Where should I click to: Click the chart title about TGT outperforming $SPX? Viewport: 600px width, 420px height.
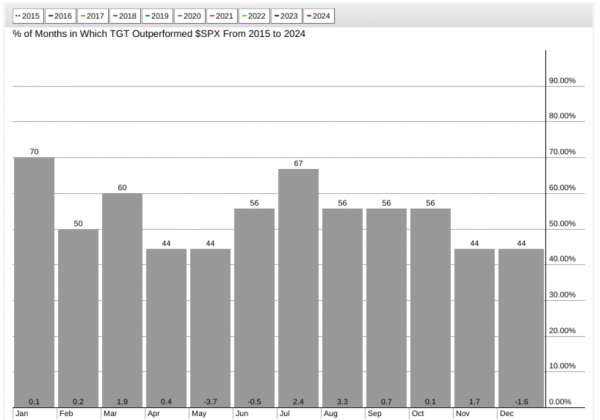(159, 34)
